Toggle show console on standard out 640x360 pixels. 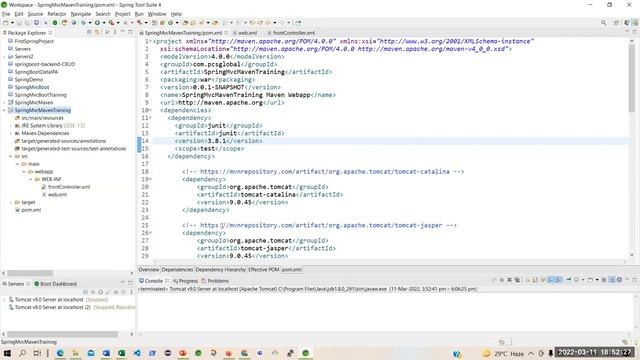[x=551, y=280]
